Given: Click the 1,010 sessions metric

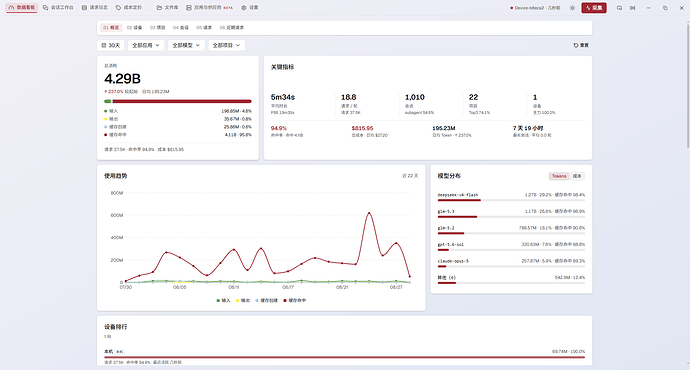Looking at the screenshot, I should click(415, 97).
